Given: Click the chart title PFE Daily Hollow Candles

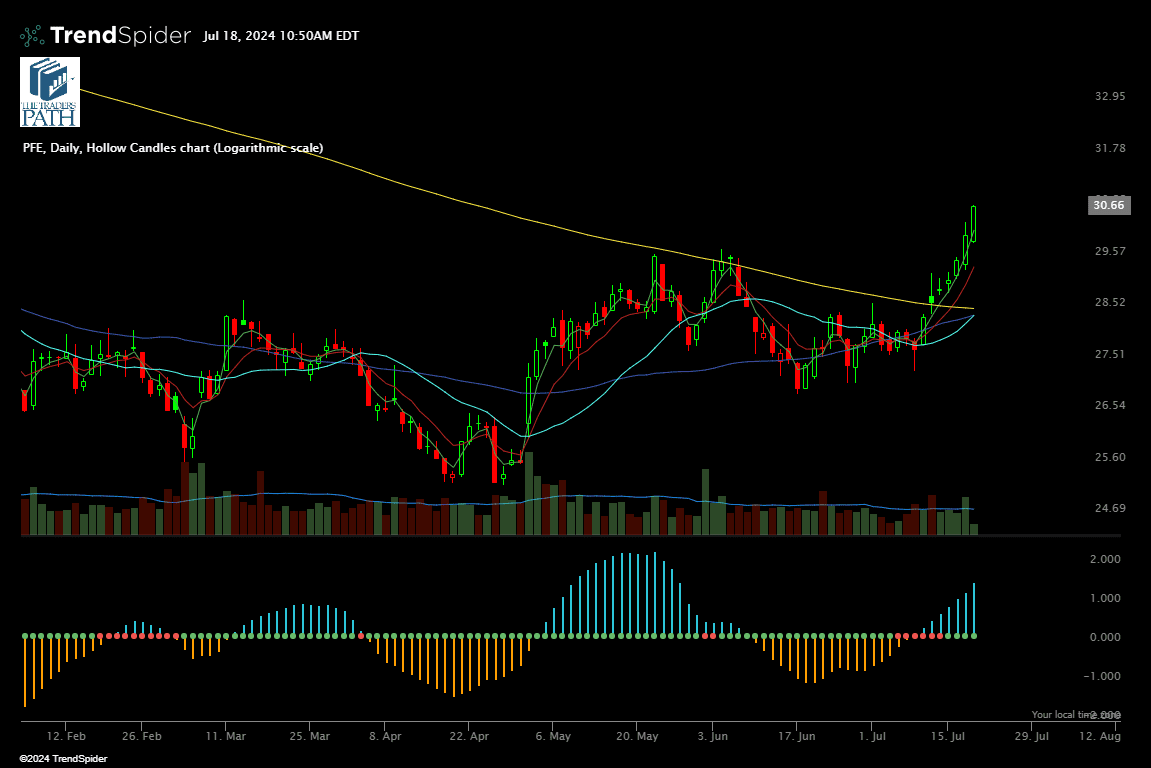Looking at the screenshot, I should [172, 148].
